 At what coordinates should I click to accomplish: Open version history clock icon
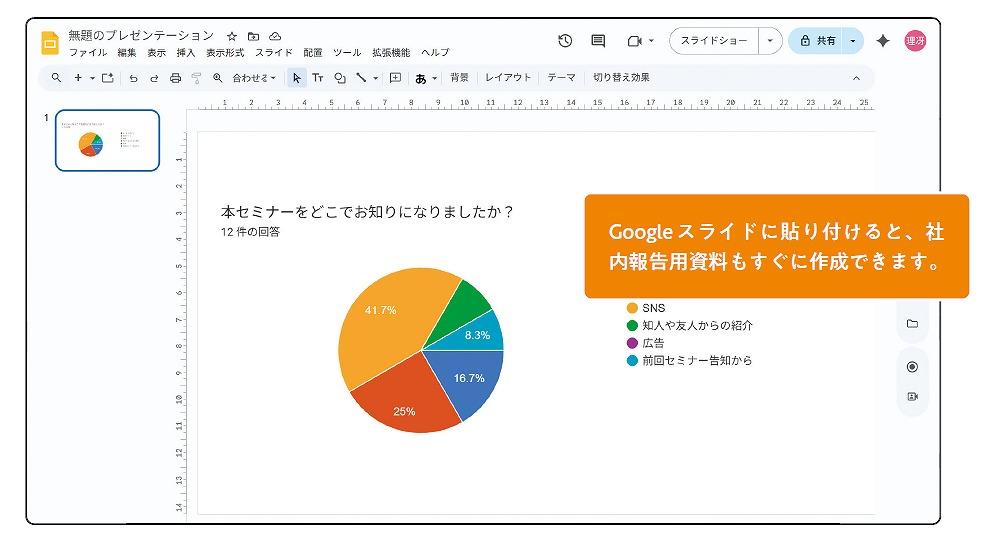565,41
